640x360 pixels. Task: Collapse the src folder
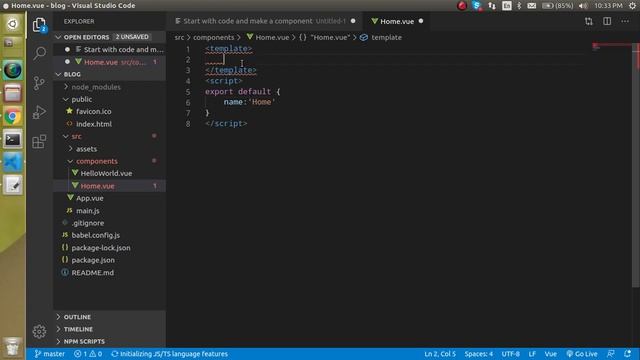(109, 136)
